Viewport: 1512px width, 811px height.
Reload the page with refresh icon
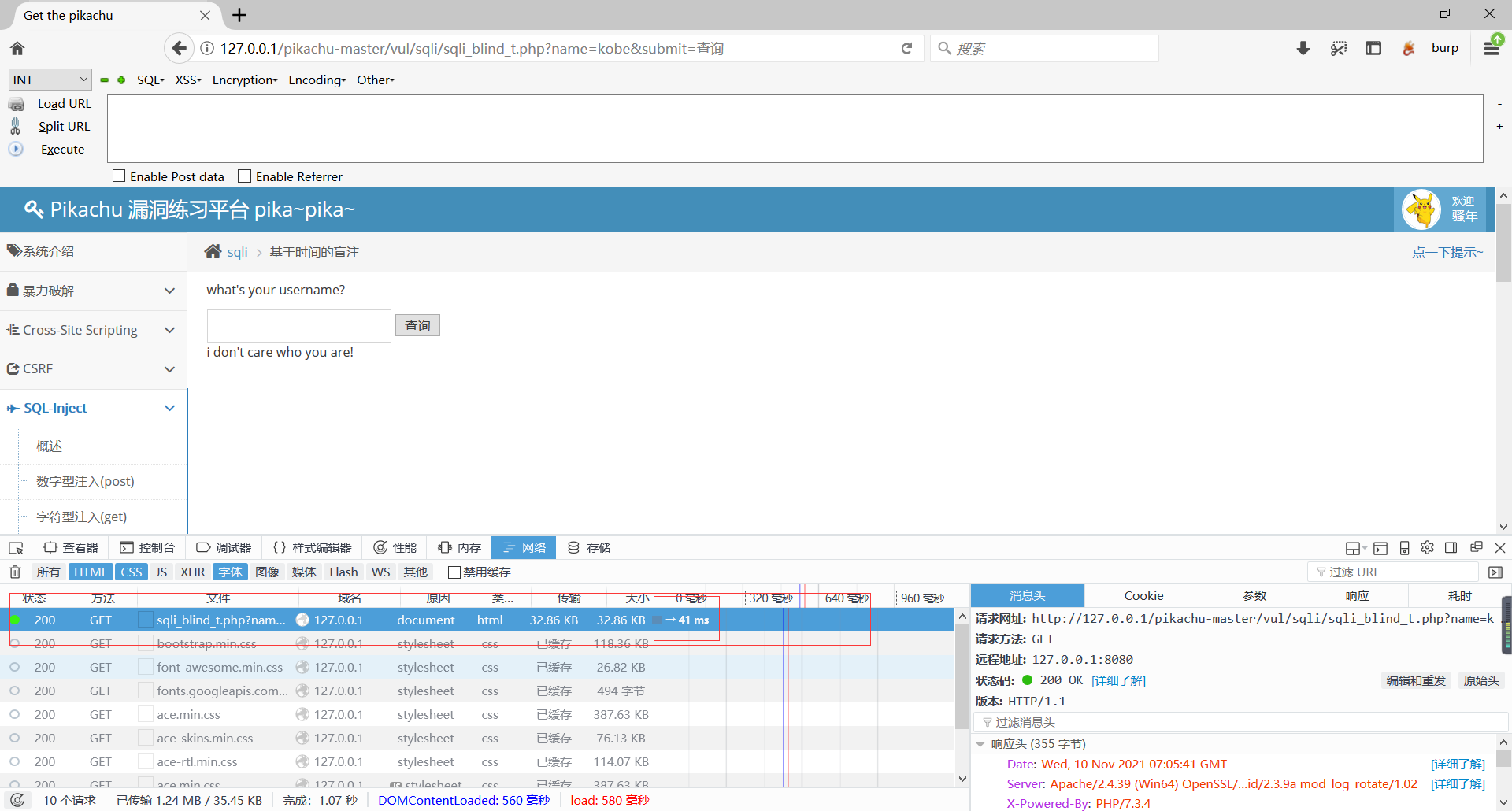click(x=907, y=48)
